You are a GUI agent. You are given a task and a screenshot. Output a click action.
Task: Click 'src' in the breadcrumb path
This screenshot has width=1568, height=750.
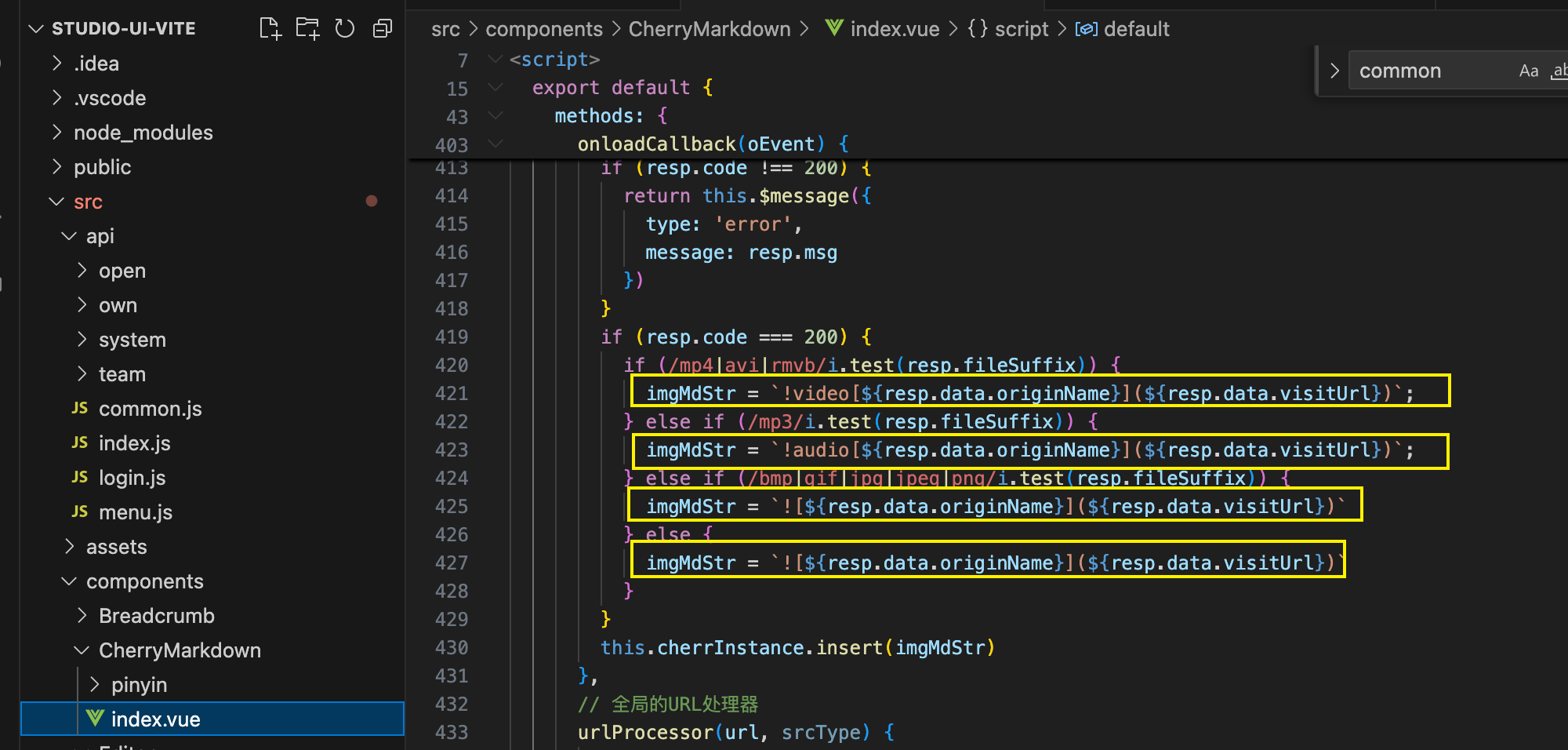click(x=445, y=29)
